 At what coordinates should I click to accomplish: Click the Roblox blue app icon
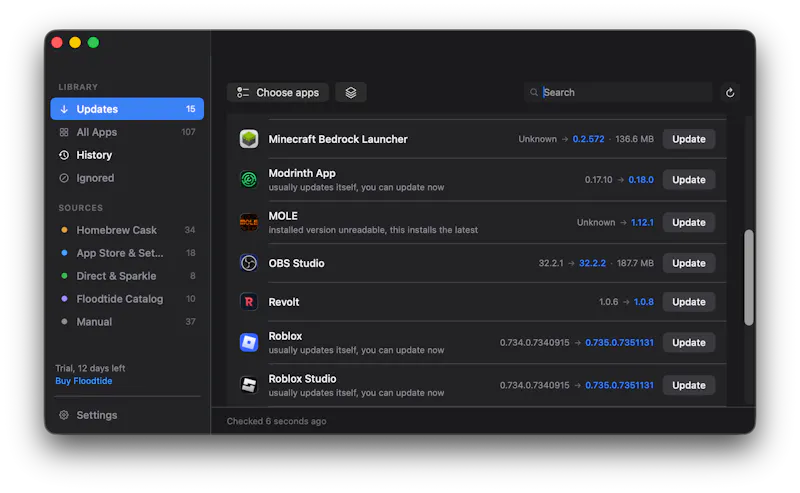(249, 342)
